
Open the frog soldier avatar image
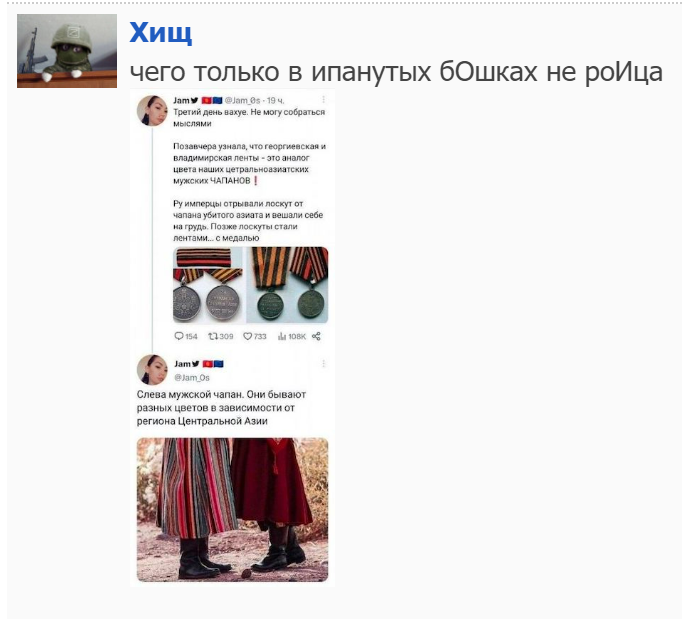(x=67, y=51)
